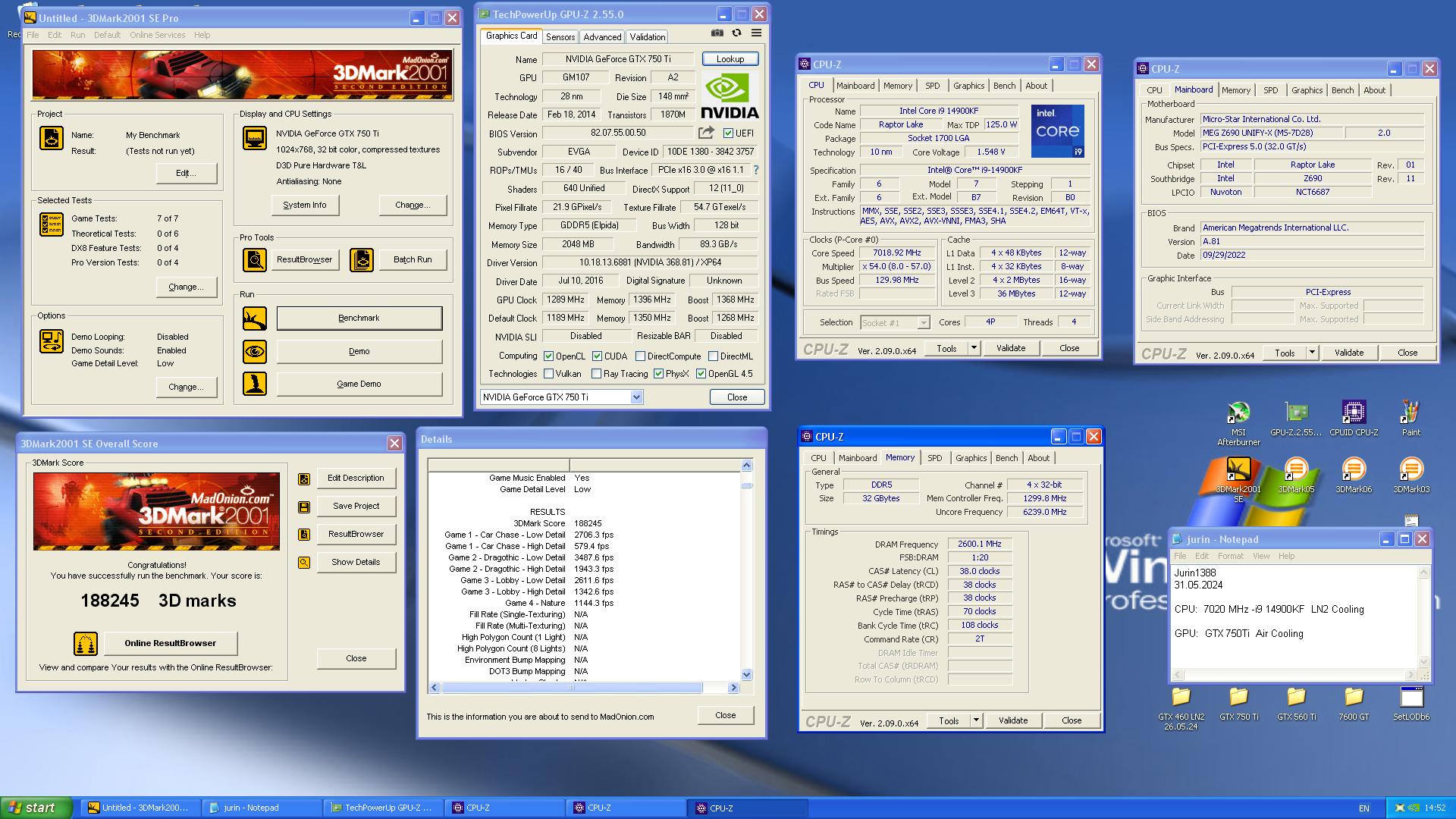Click Benchmark button in 3DMark Run section
1456x819 pixels.
tap(359, 318)
